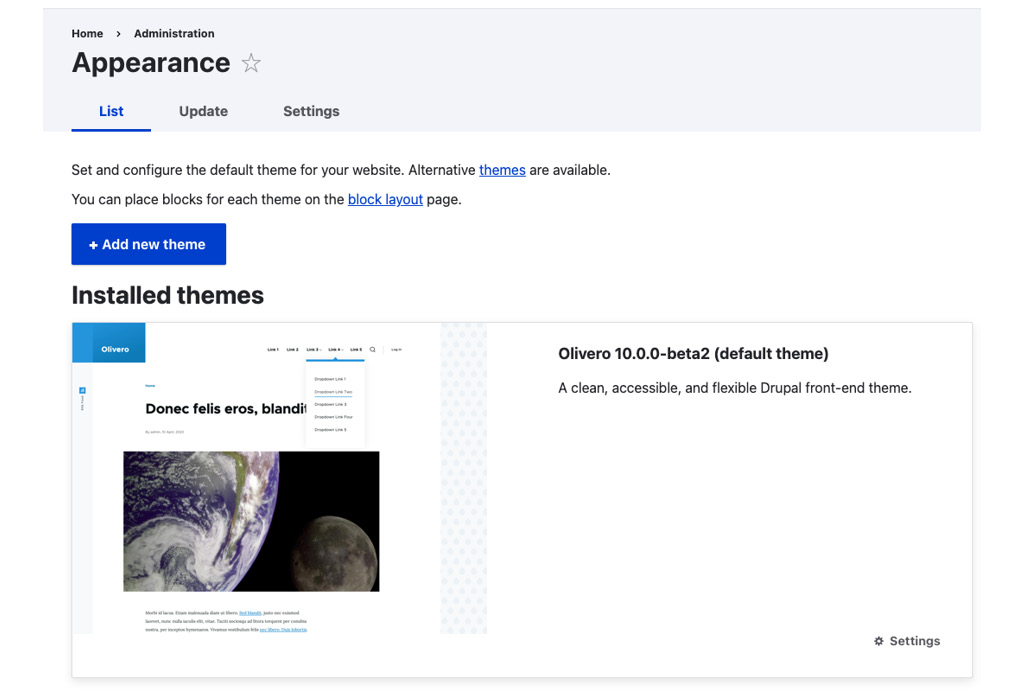
Task: Star the Appearance page as a favorite
Action: 251,63
